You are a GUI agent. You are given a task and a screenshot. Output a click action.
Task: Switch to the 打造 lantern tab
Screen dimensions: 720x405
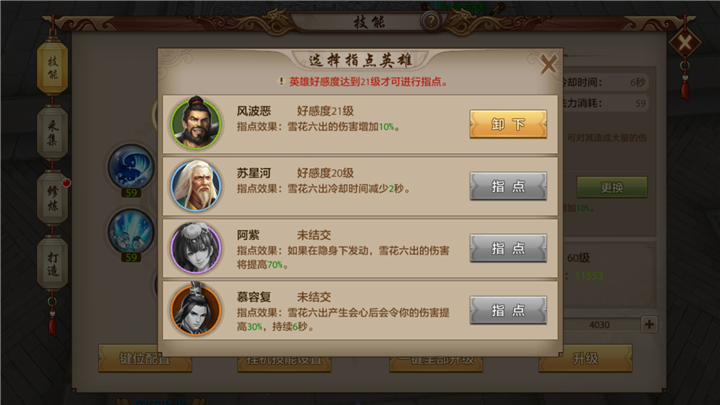point(52,263)
